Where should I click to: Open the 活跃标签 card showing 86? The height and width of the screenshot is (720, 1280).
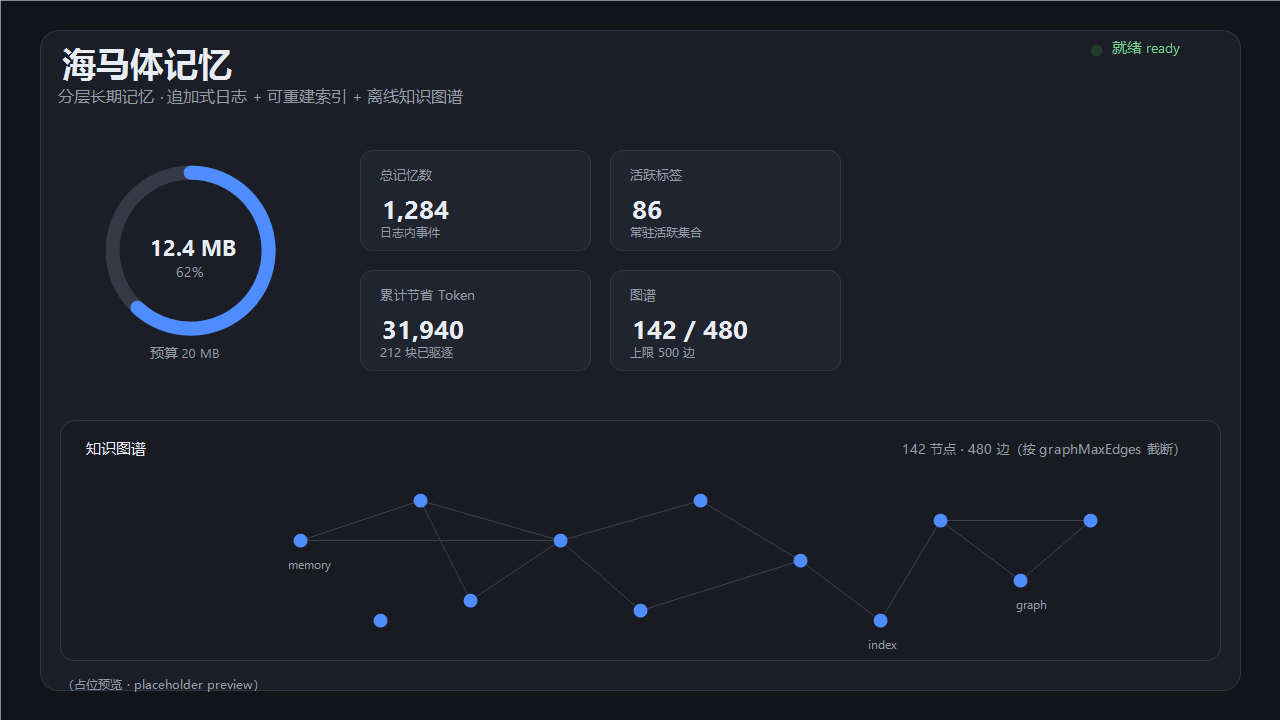(725, 200)
